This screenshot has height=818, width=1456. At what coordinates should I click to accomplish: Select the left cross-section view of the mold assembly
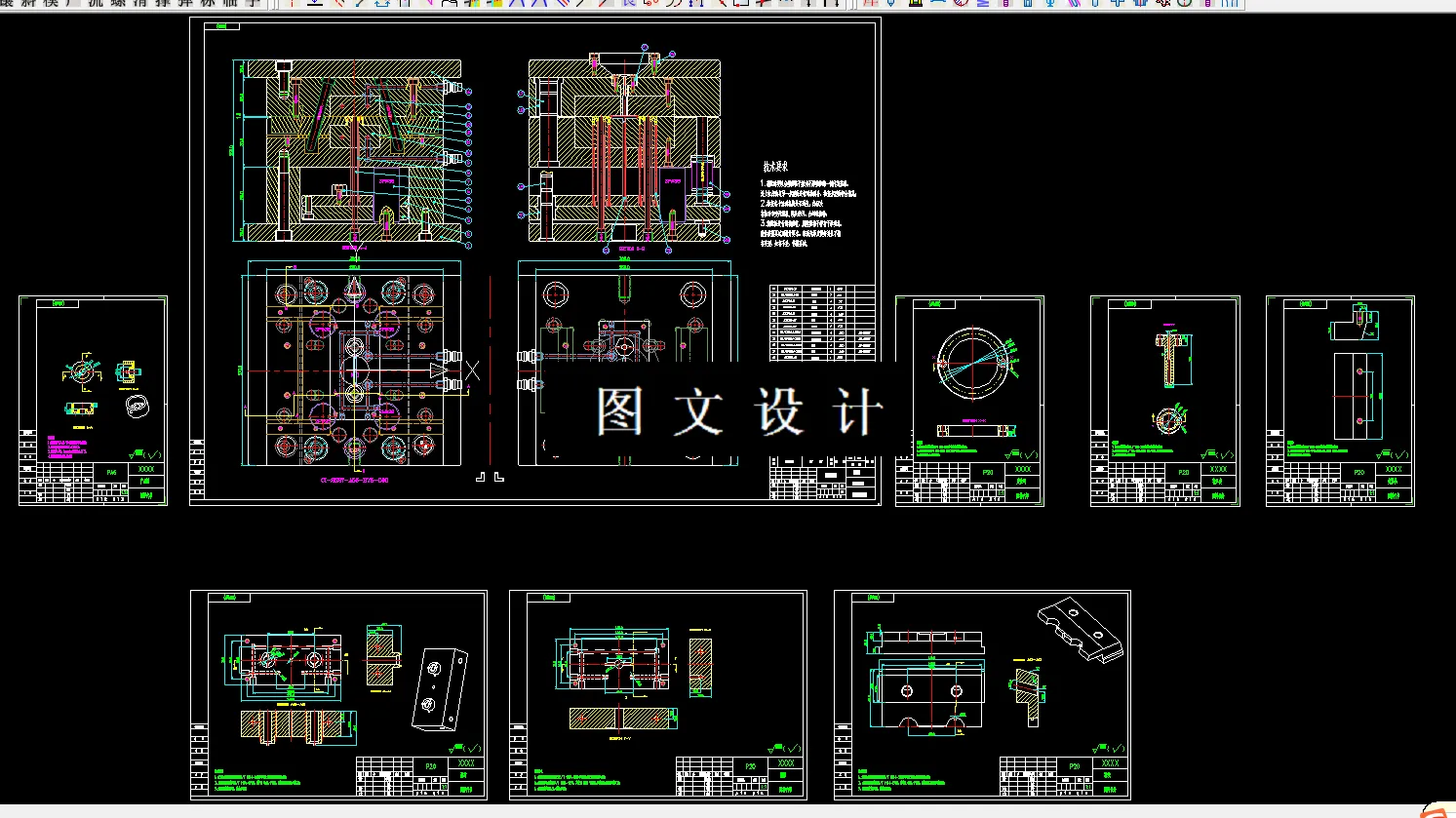(352, 150)
